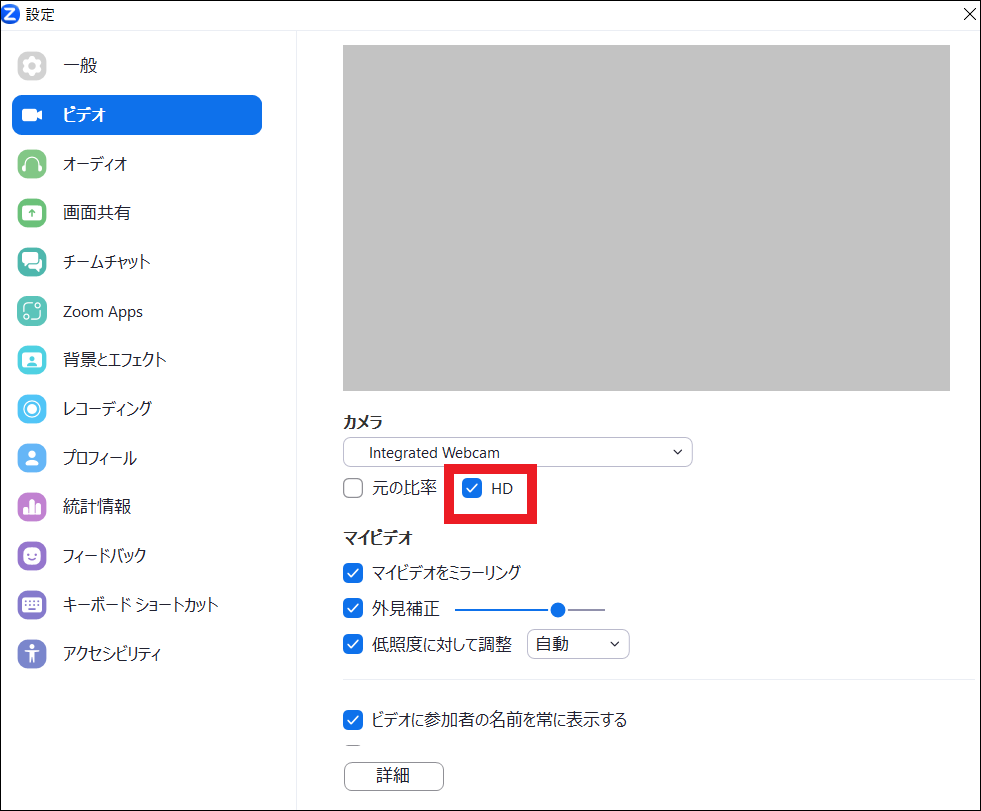Viewport: 981px width, 811px height.
Task: Uncheck the HD checkbox
Action: tap(472, 488)
